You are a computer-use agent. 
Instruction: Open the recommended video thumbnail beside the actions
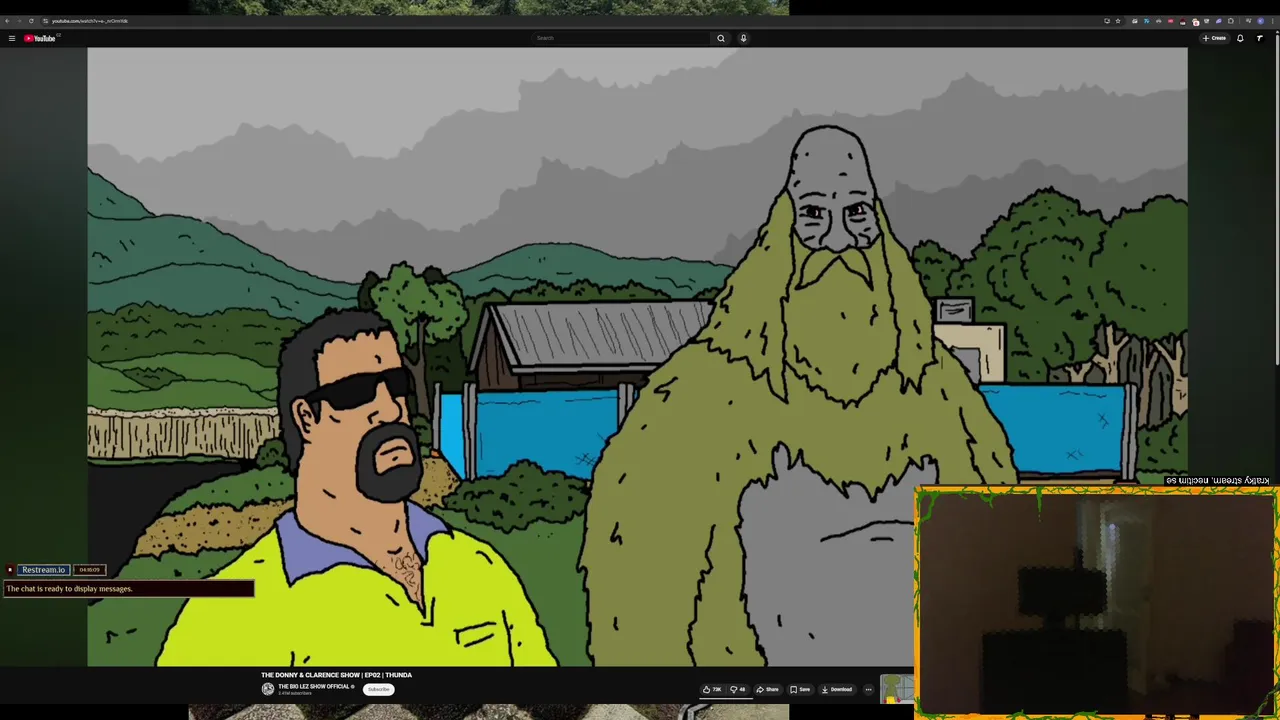(897, 689)
